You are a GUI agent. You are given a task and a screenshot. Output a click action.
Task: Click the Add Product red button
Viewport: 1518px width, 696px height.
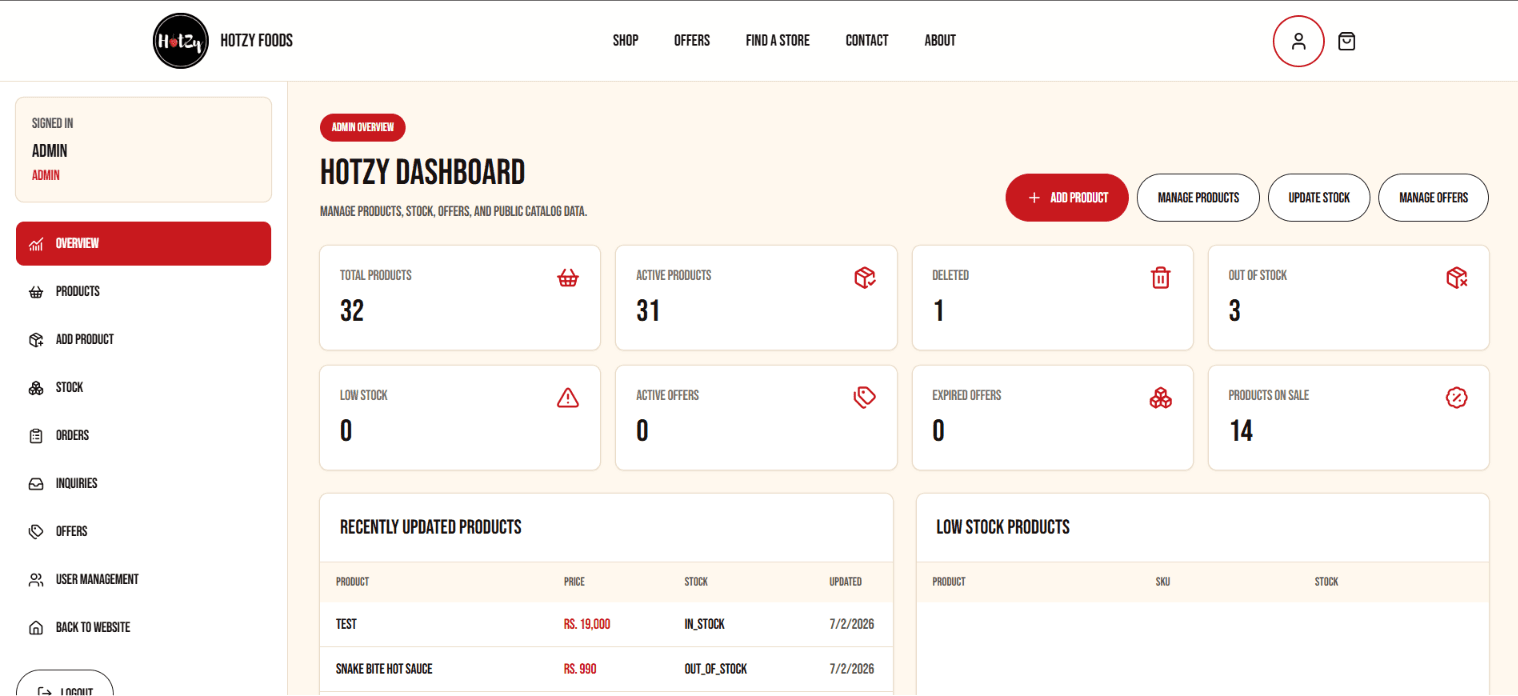pos(1067,198)
